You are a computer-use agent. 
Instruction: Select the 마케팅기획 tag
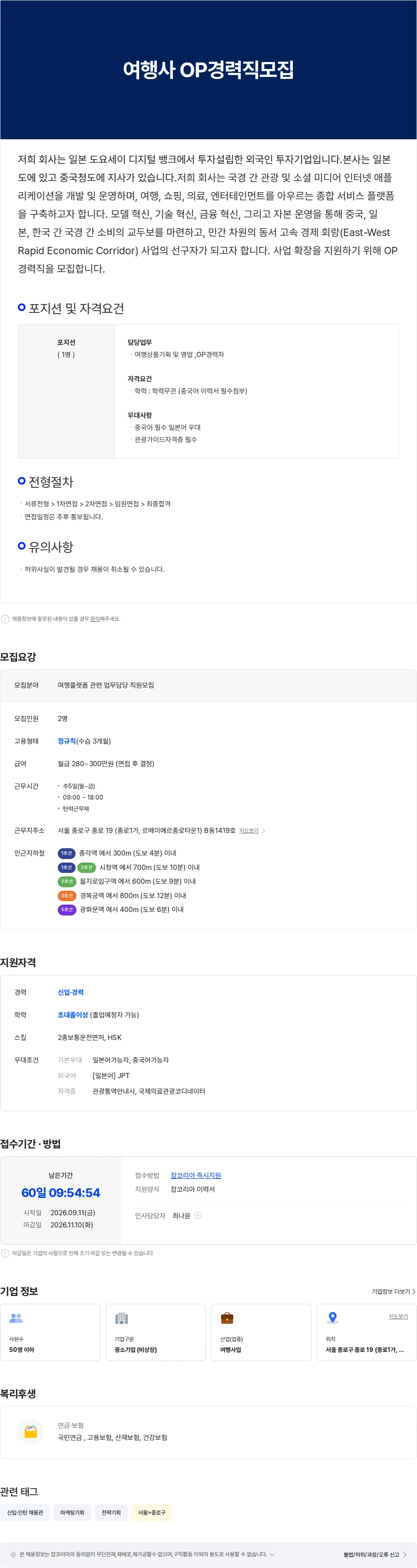(x=72, y=1512)
